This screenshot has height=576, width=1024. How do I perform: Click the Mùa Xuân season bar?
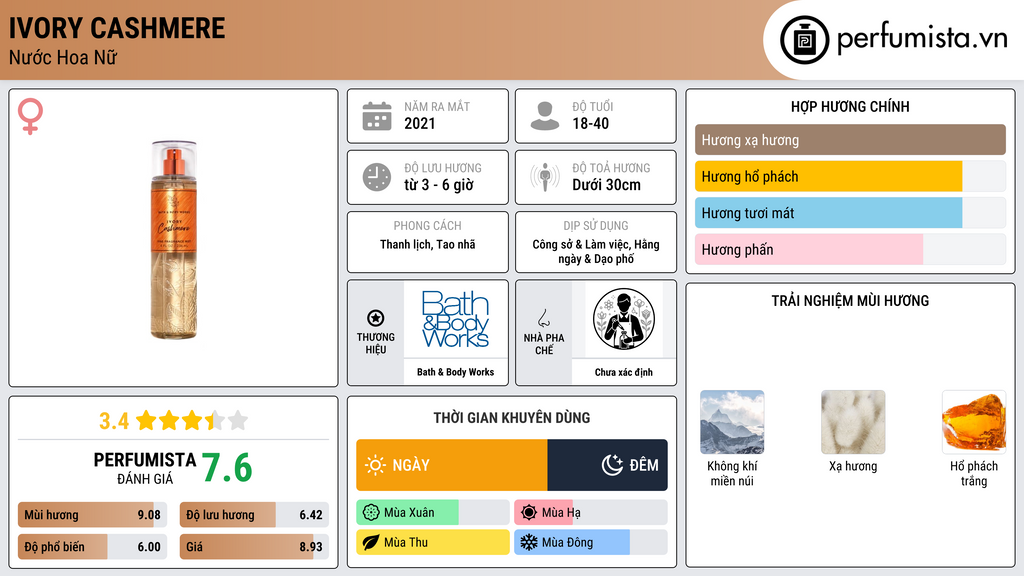(432, 513)
